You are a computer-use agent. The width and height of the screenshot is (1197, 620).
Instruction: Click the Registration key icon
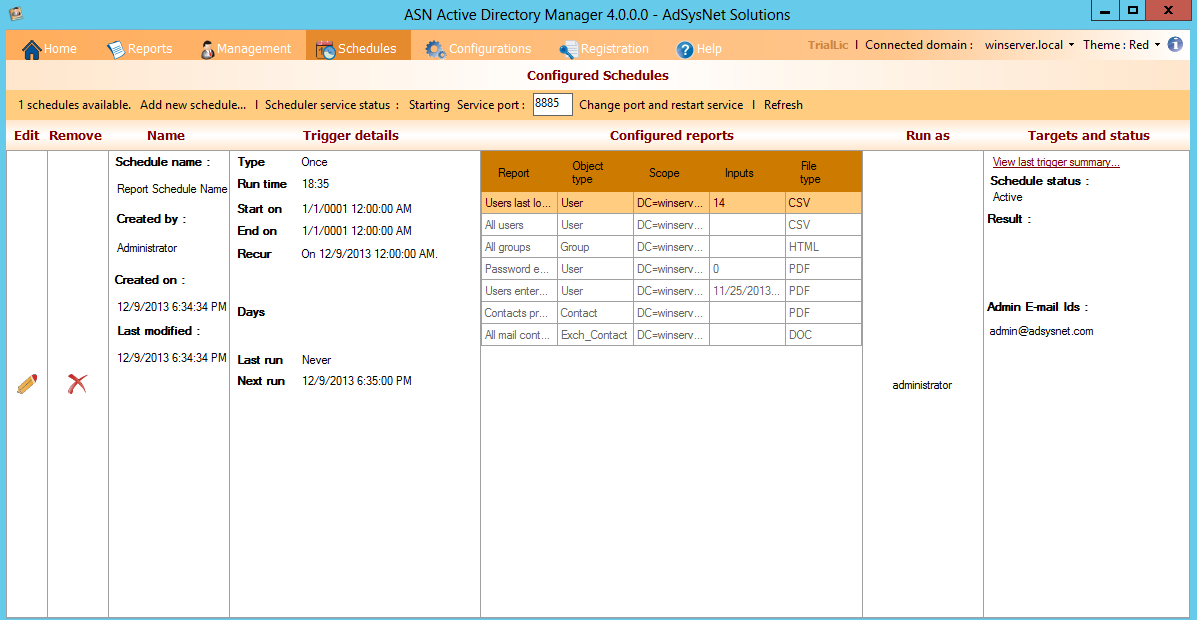click(x=568, y=50)
